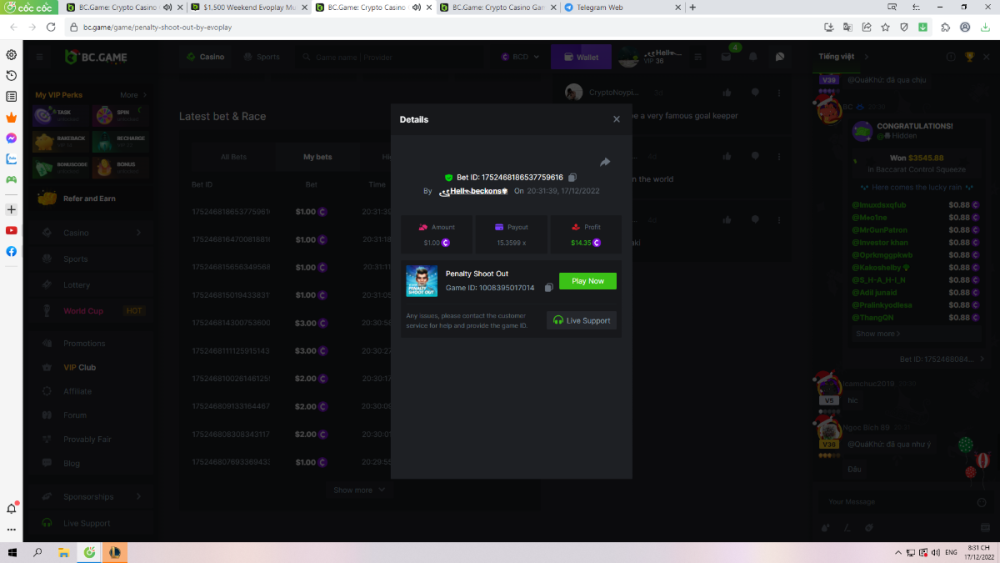Click the notification bell in site header
The image size is (1000, 563).
[755, 57]
